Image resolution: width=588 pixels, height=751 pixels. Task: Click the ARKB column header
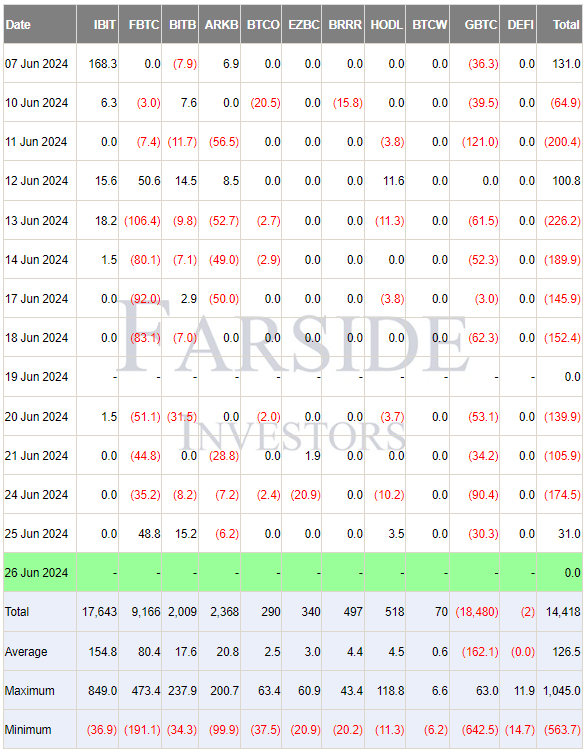click(x=220, y=24)
